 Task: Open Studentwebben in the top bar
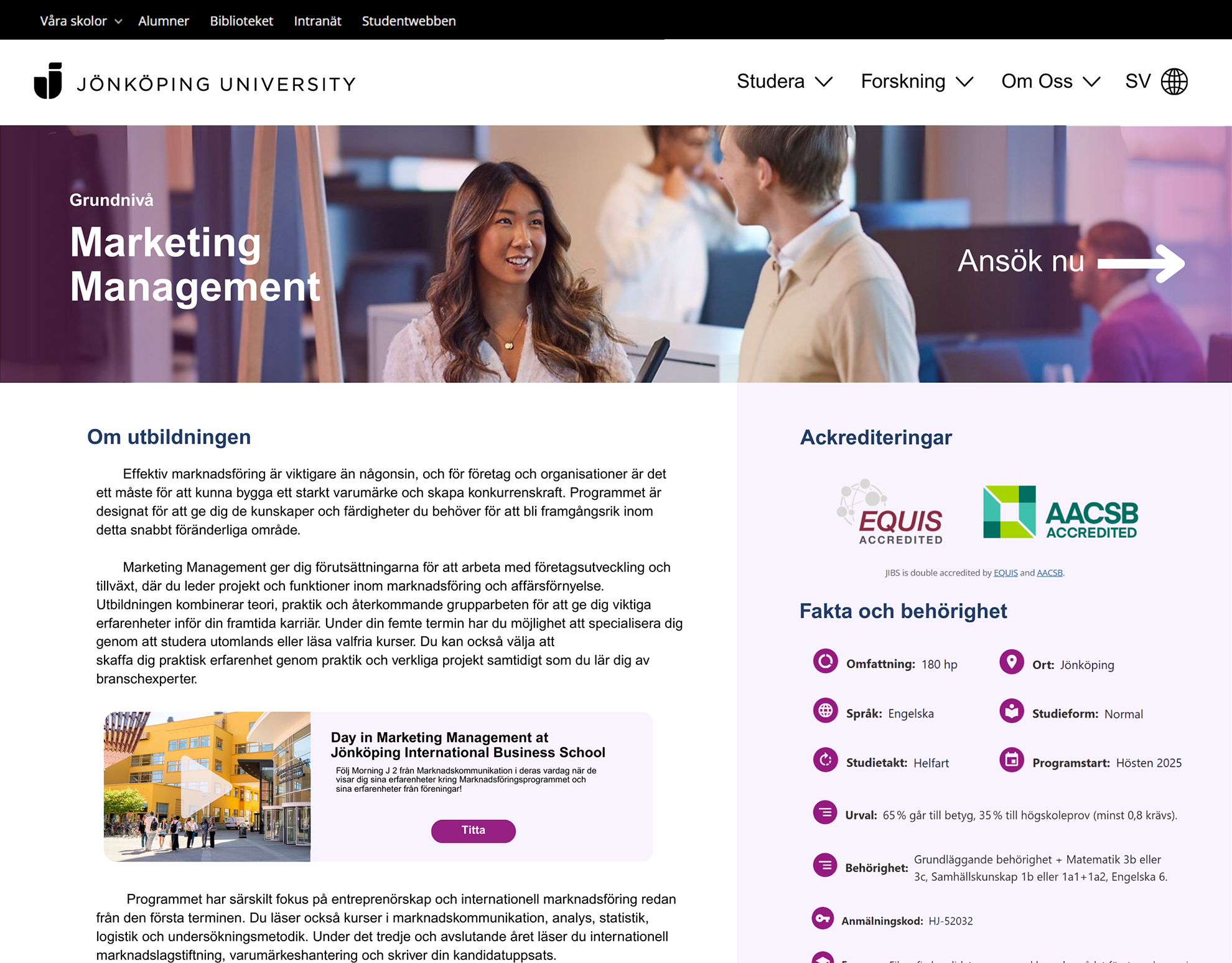409,21
